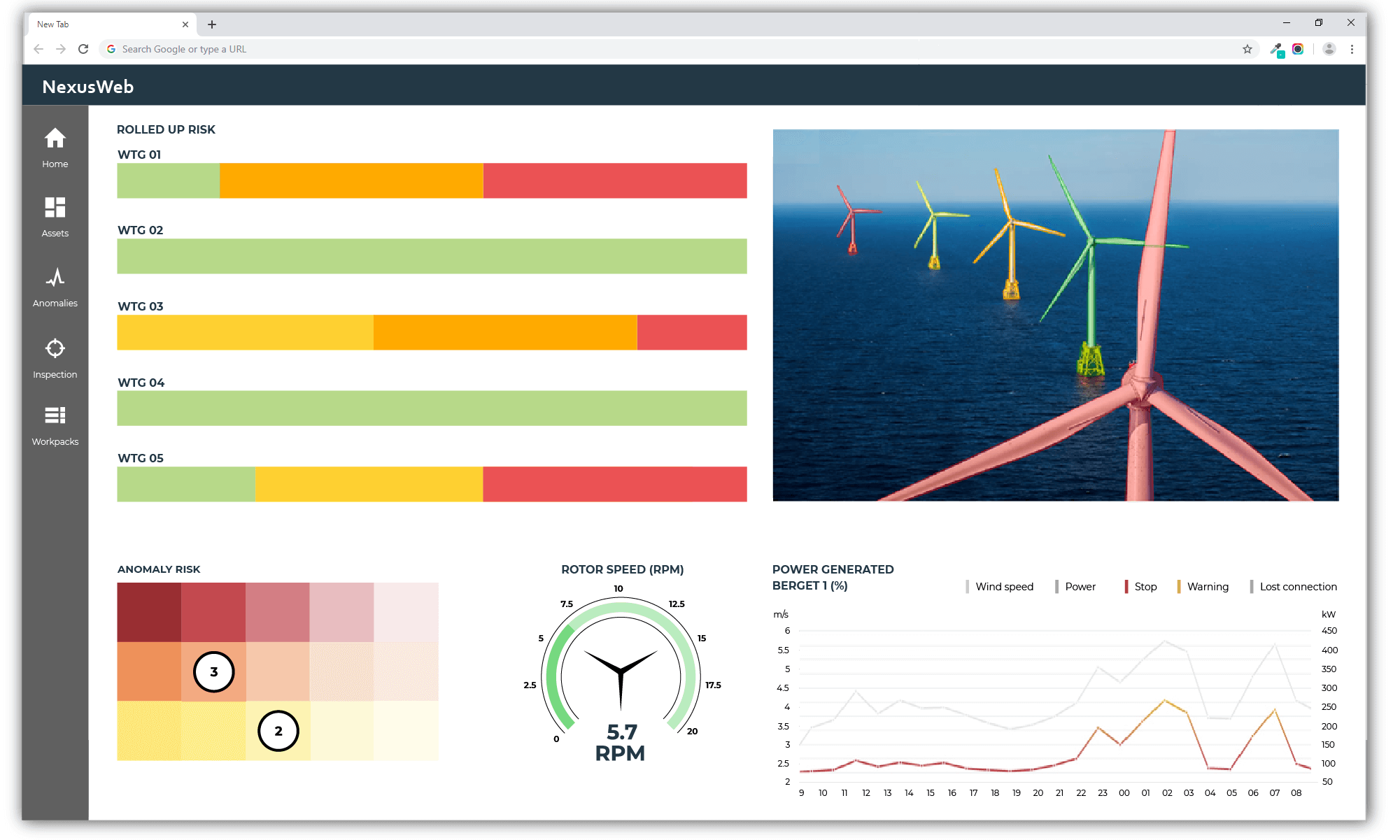Hide the Lost connection legend series

pyautogui.click(x=1297, y=587)
